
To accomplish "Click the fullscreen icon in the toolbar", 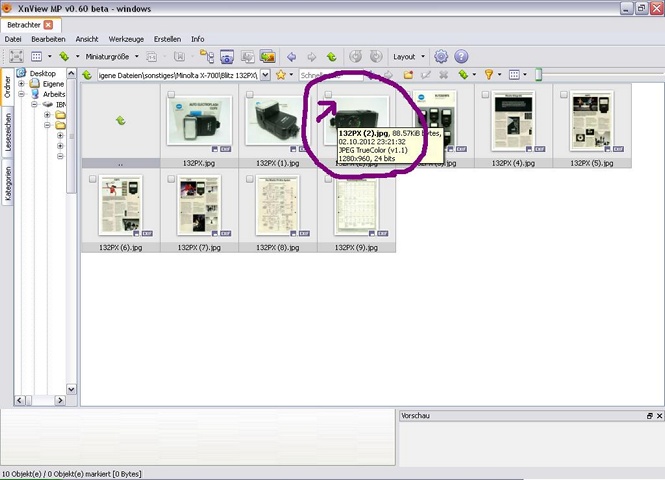I will click(x=16, y=56).
